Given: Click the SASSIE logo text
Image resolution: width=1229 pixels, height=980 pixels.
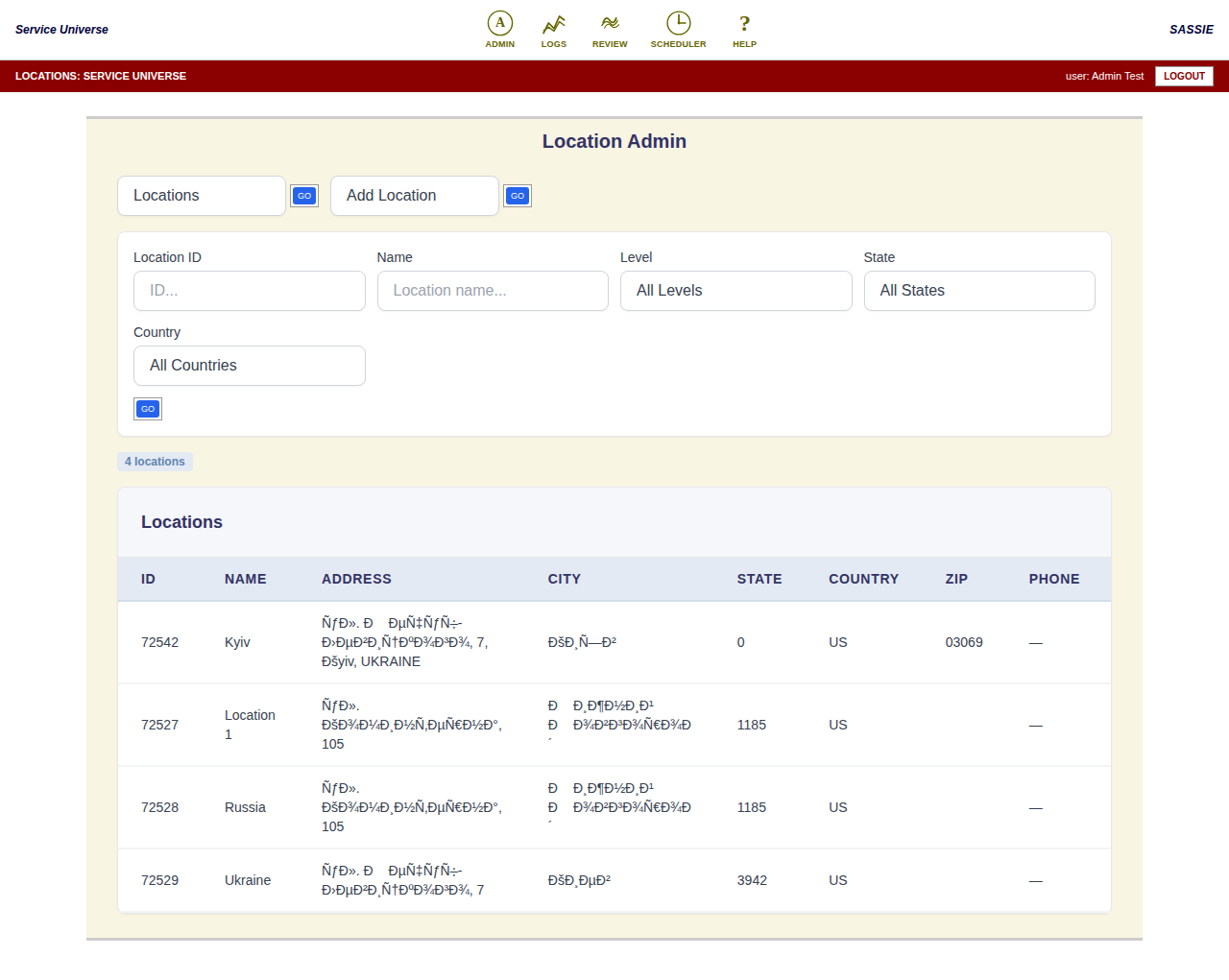Looking at the screenshot, I should pos(1191,30).
